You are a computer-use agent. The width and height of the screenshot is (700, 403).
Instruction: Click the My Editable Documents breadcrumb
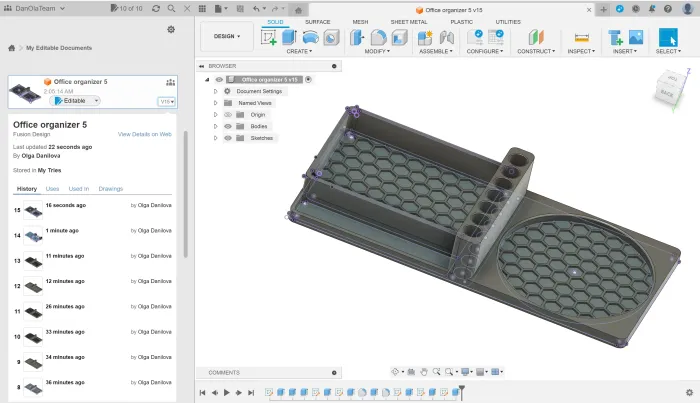[x=58, y=47]
